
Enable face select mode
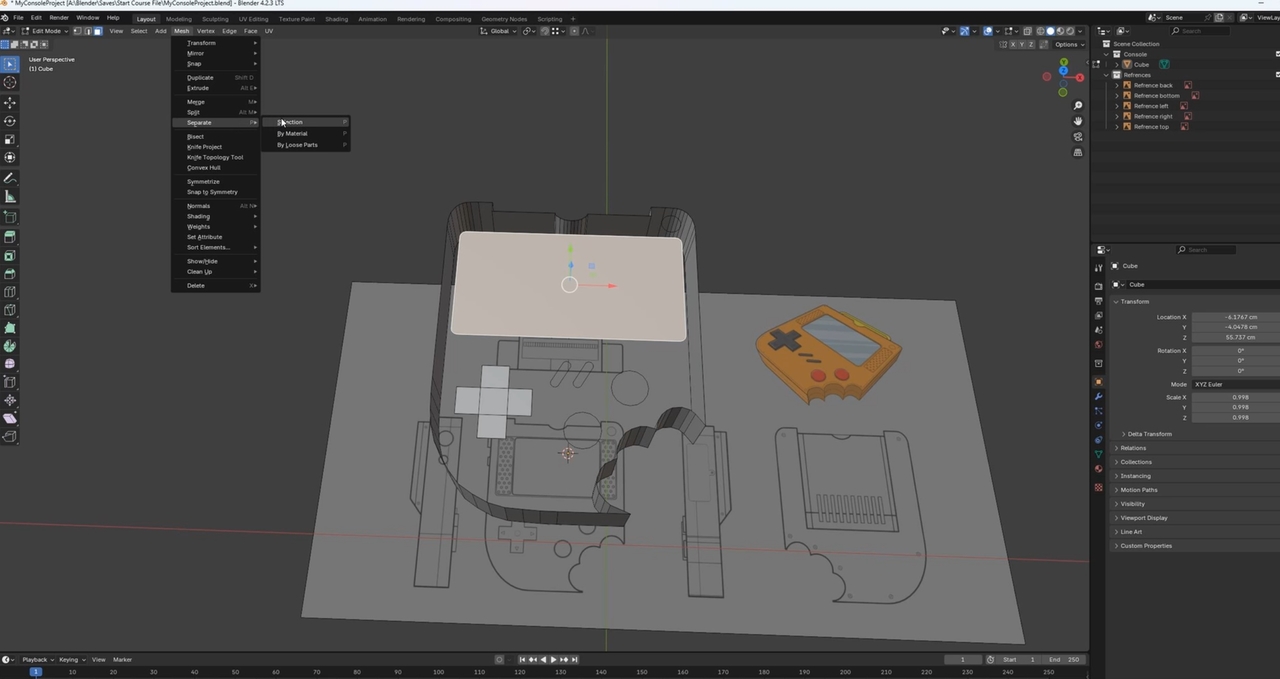(97, 31)
